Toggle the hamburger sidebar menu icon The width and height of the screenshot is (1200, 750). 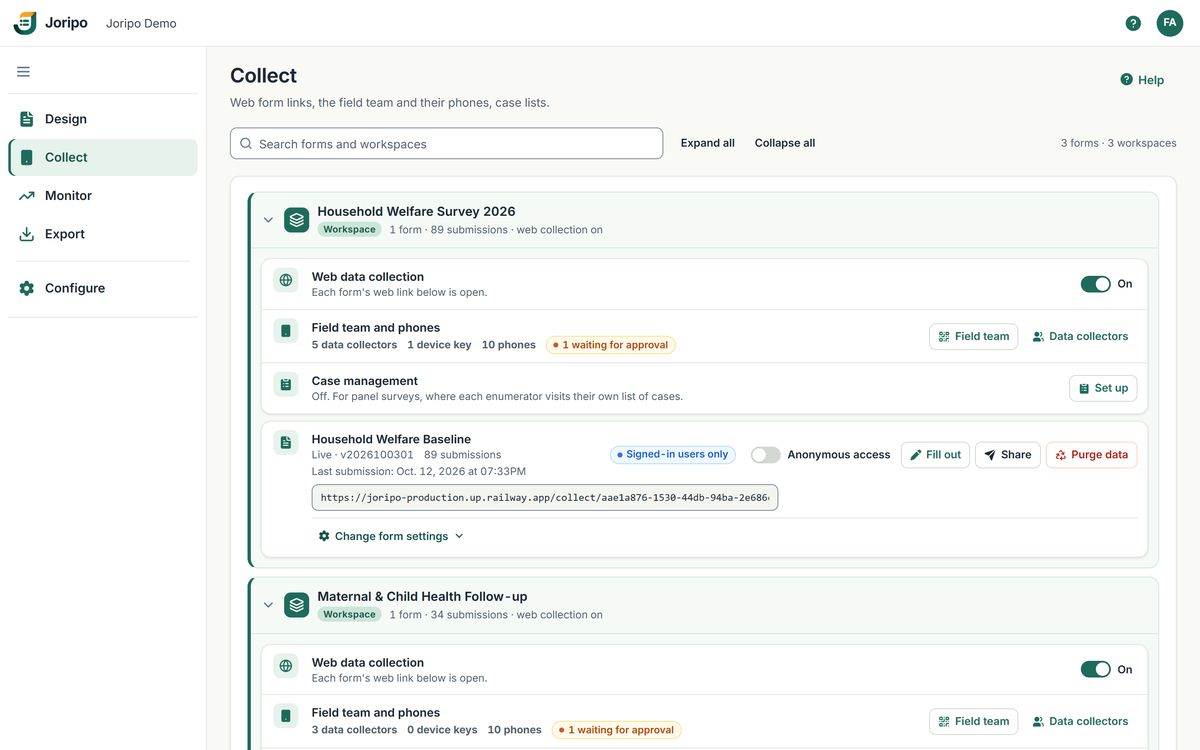(x=23, y=71)
